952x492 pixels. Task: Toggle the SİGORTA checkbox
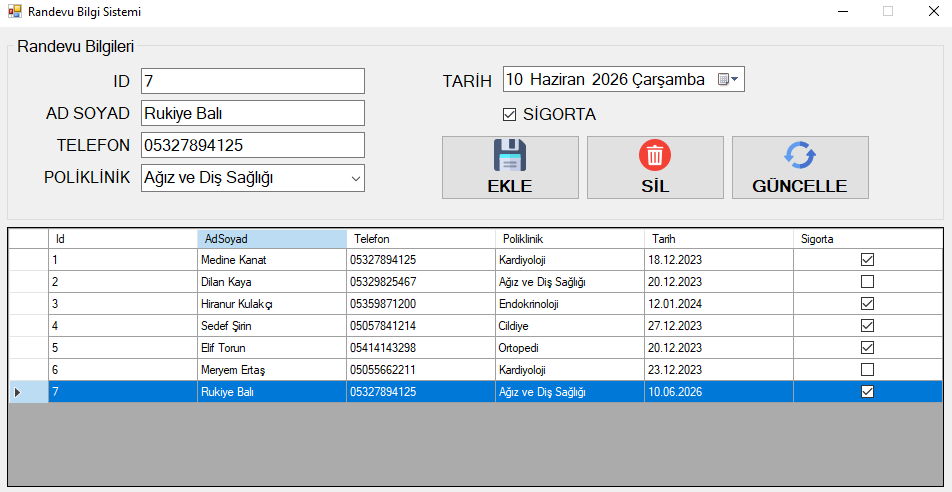pos(510,115)
